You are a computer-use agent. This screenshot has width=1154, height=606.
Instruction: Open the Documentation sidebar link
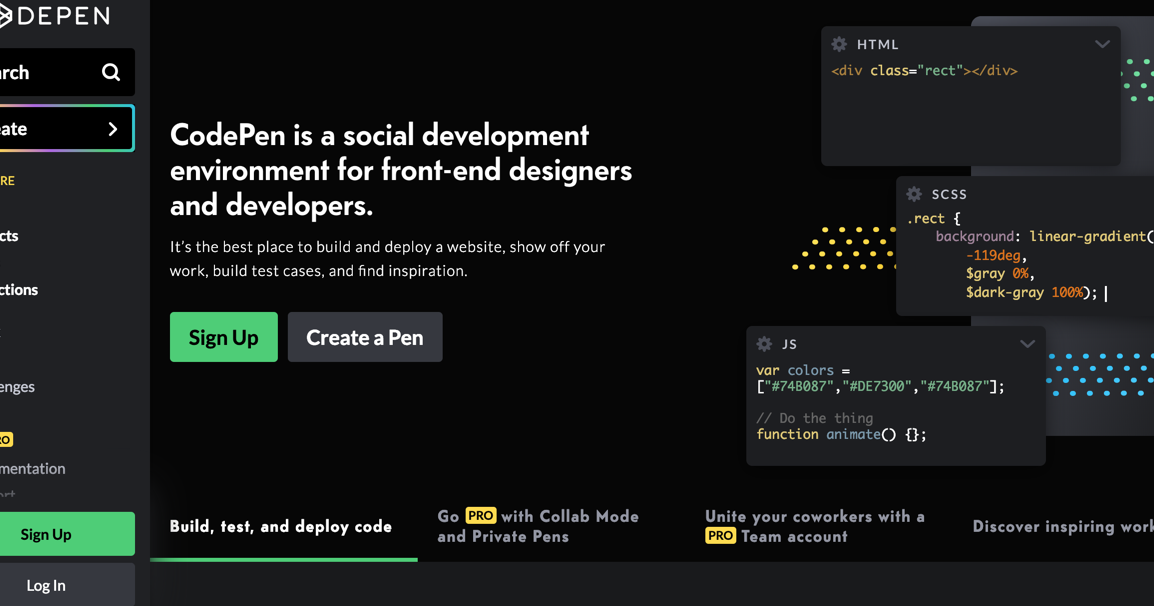pos(32,468)
